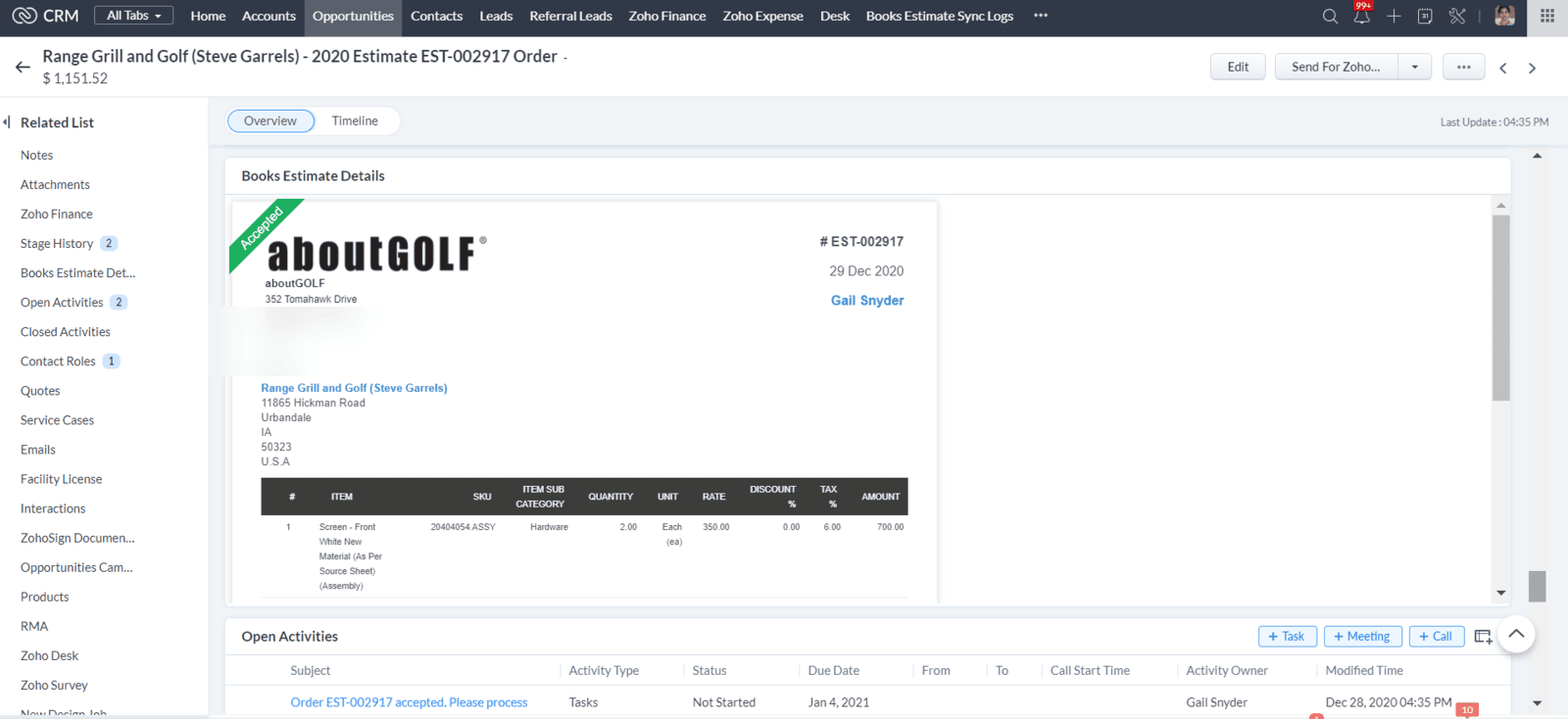1568x719 pixels.
Task: Select ZohoSign Documents in Related List
Action: click(x=77, y=537)
